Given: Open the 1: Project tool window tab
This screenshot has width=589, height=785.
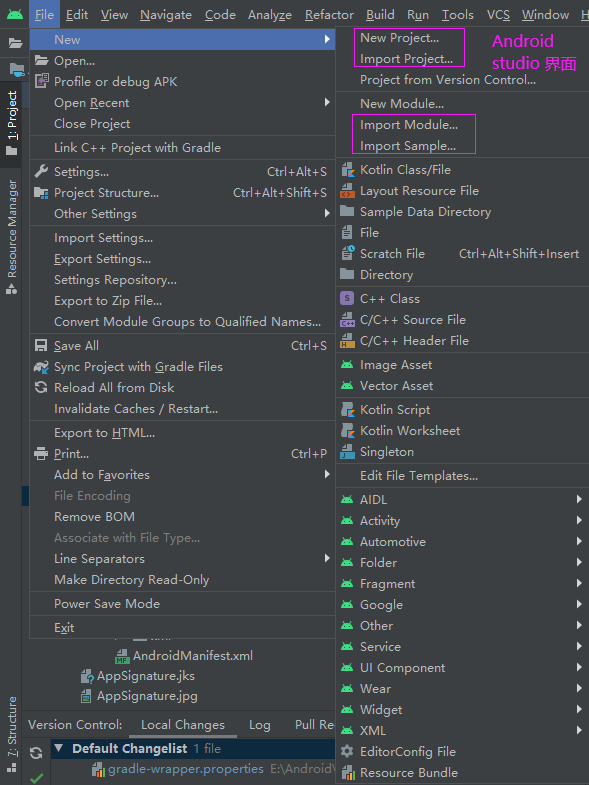Looking at the screenshot, I should click(x=12, y=122).
